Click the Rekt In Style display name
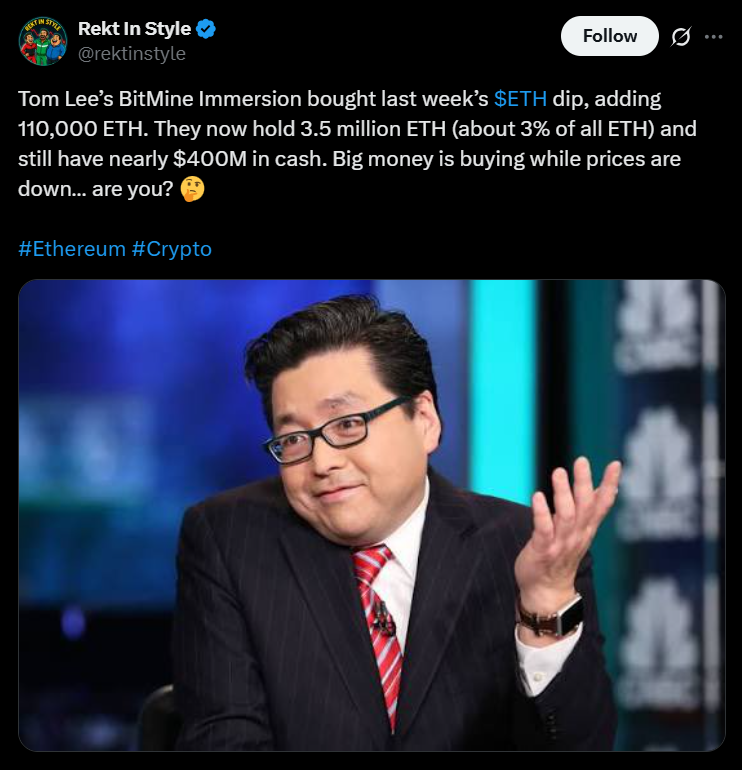This screenshot has width=742, height=770. pos(134,29)
